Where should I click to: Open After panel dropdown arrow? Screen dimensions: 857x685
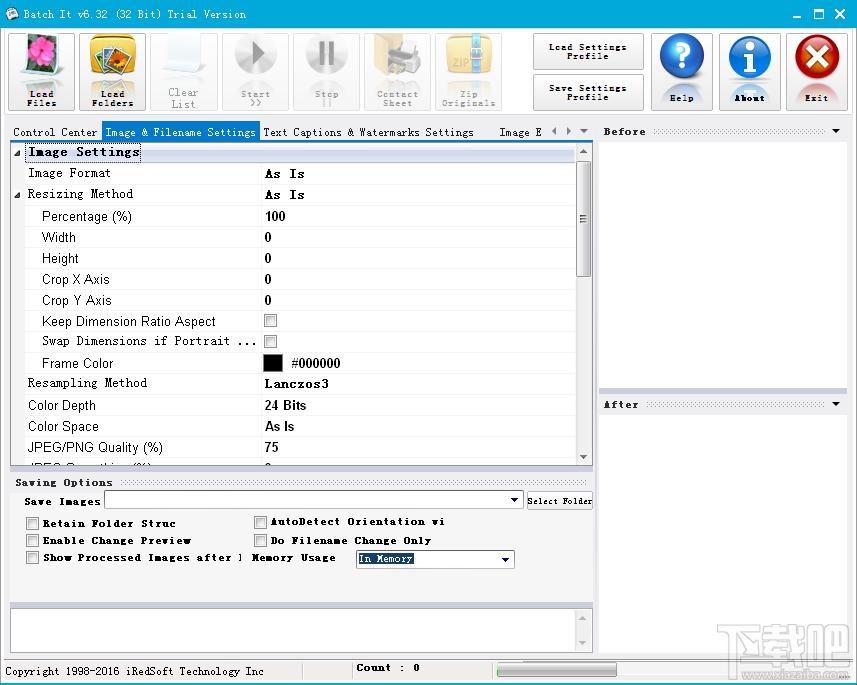[836, 404]
